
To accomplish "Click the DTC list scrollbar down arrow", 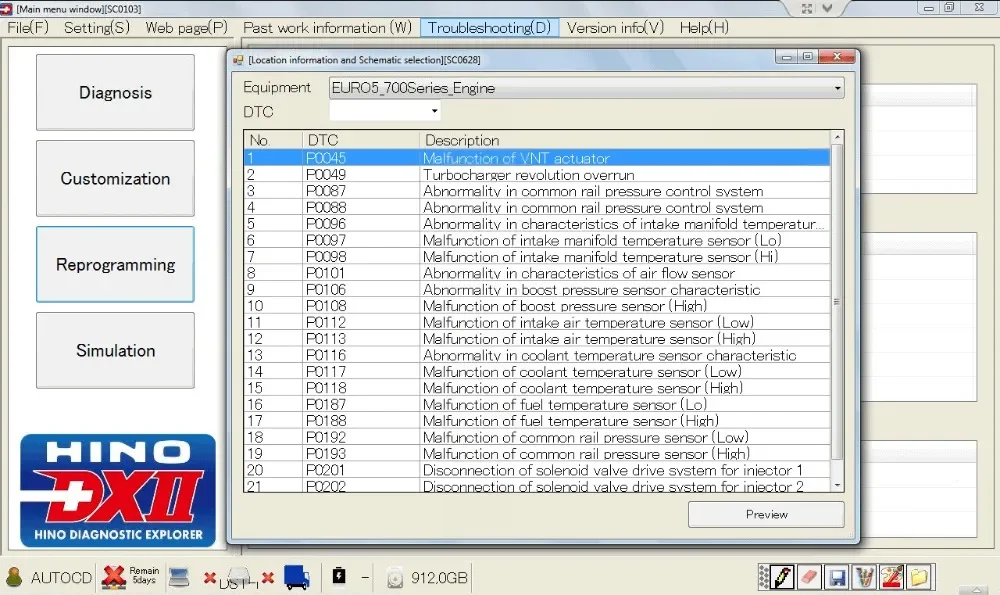I will tap(836, 486).
